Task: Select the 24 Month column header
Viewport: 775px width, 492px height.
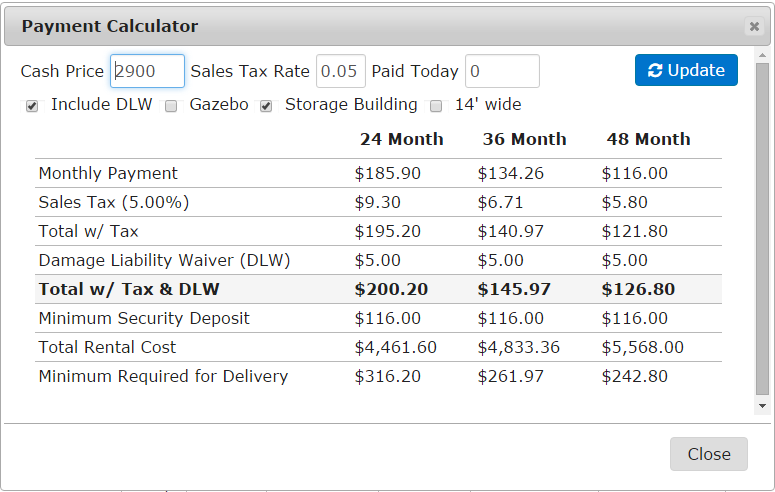Action: click(401, 139)
